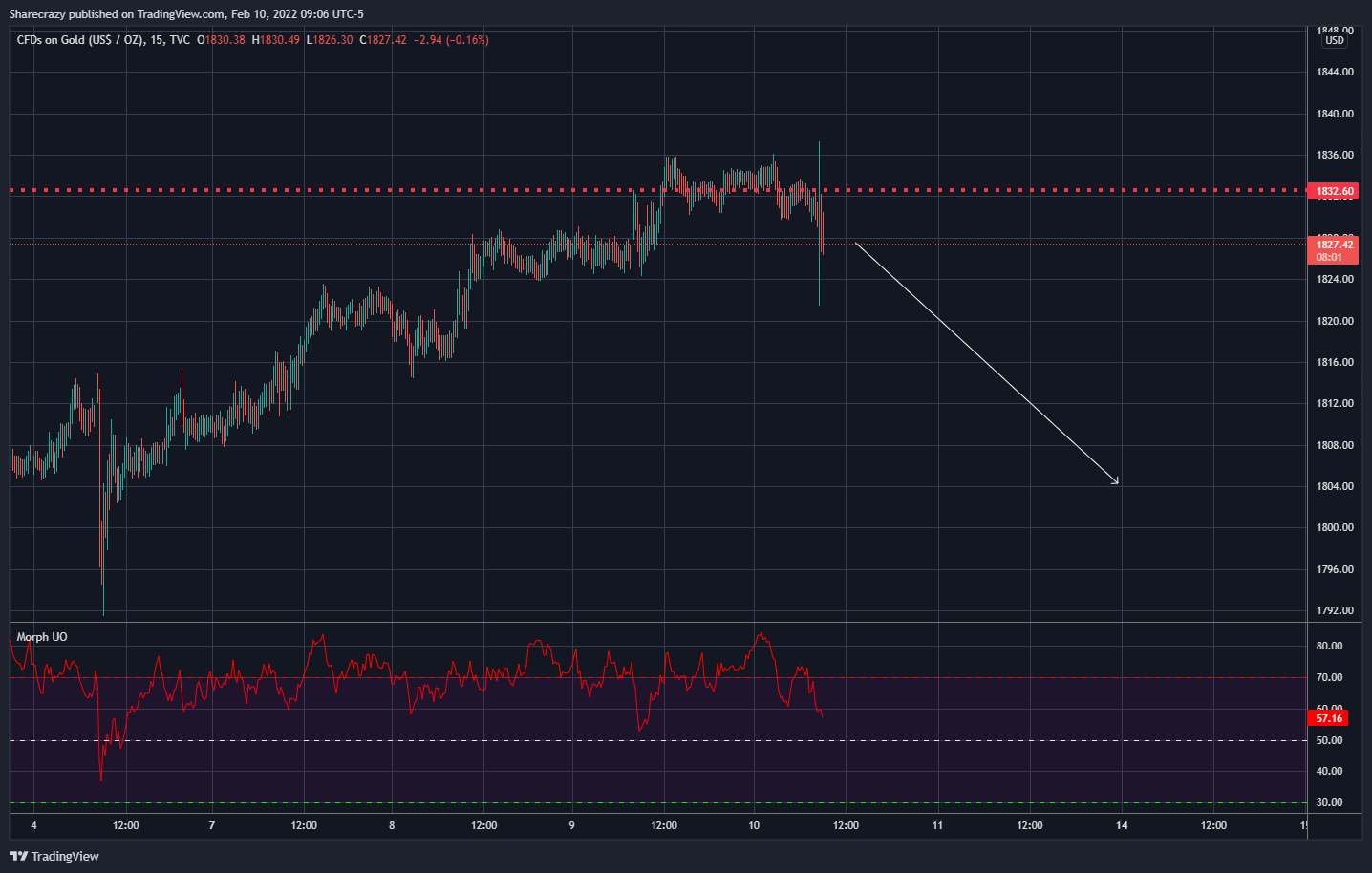1372x873 pixels.
Task: Click the 50.00 oscillator scale label
Action: tap(1329, 740)
